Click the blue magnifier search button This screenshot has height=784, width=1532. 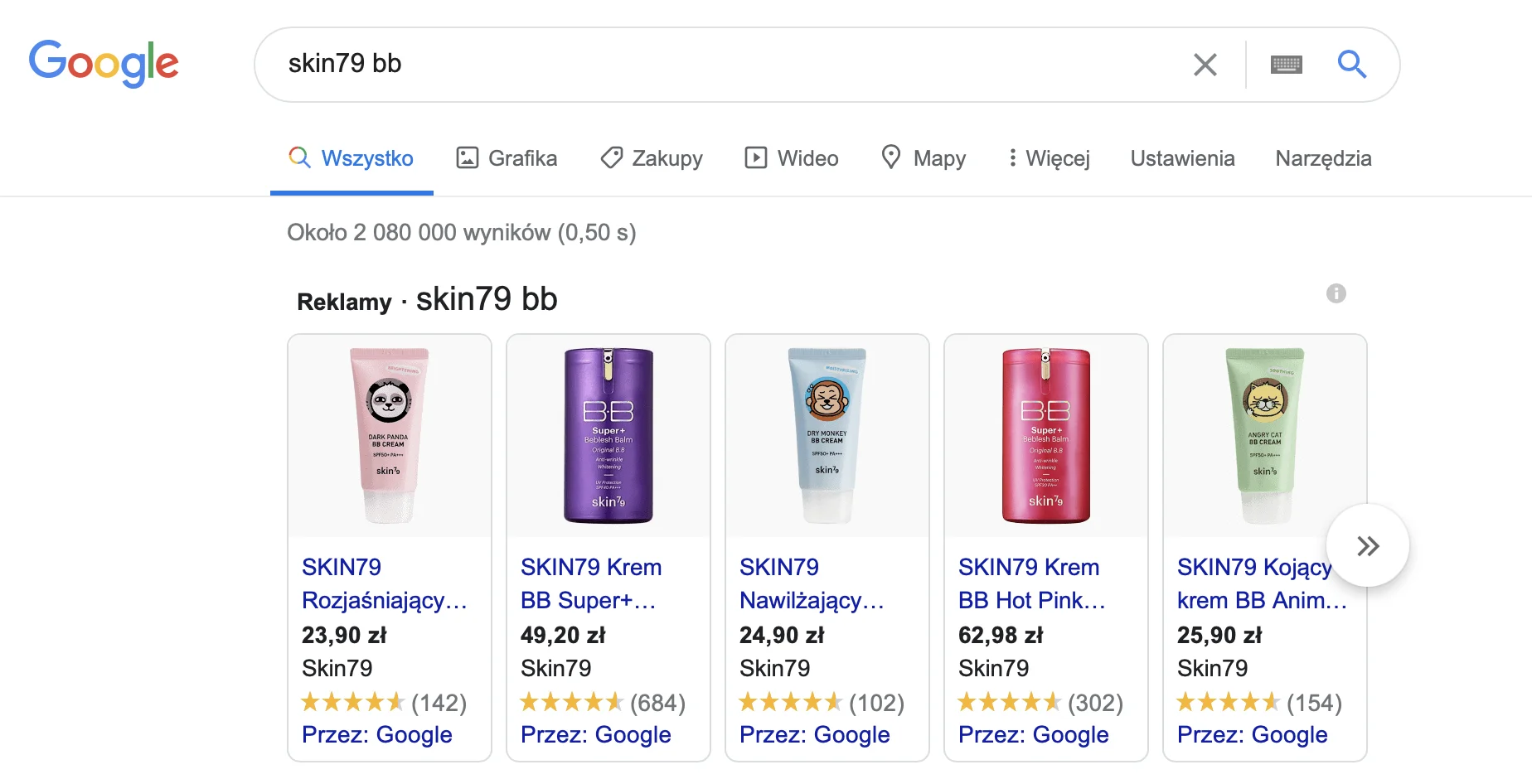1351,64
